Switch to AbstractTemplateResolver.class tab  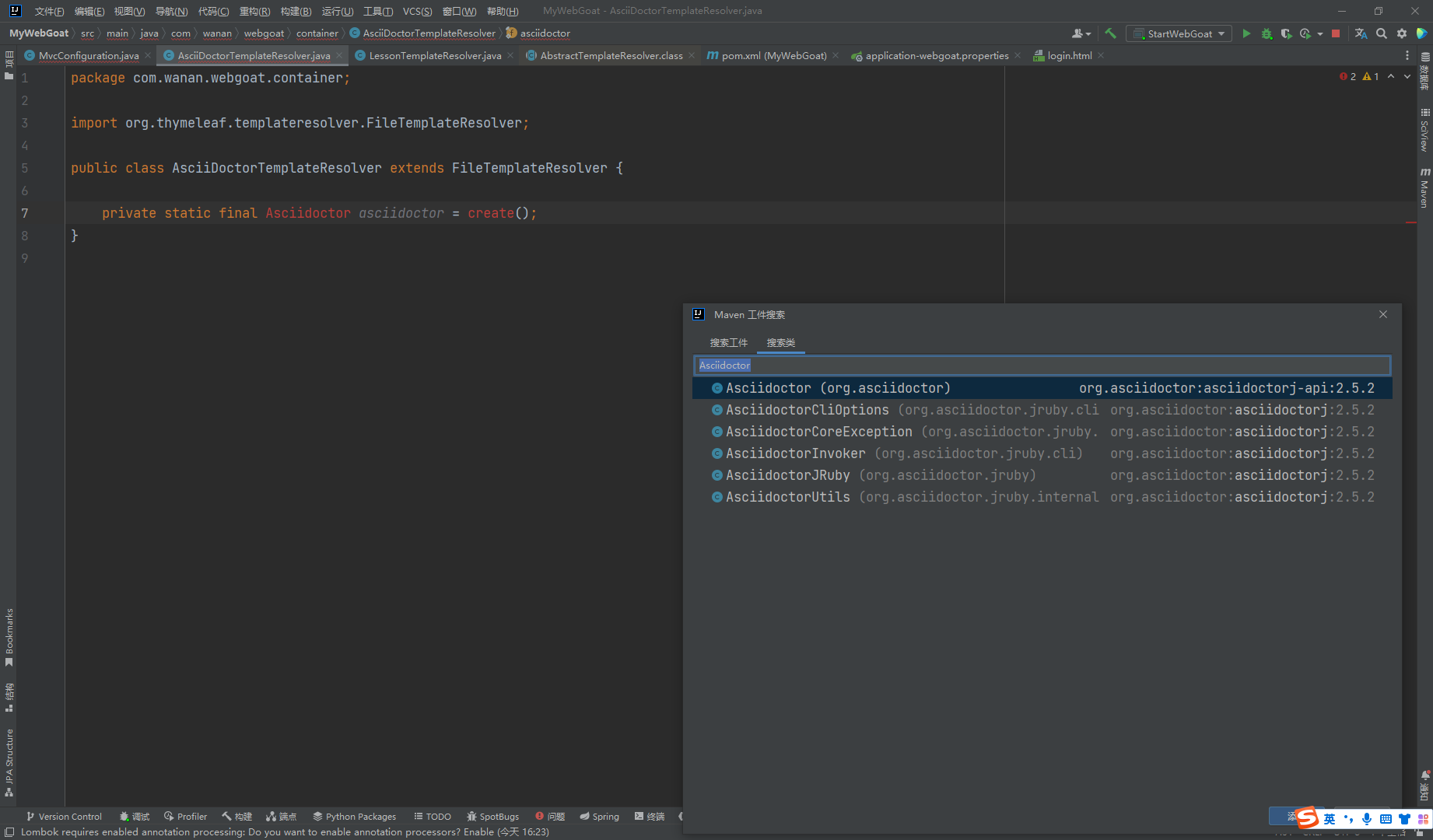pyautogui.click(x=611, y=55)
